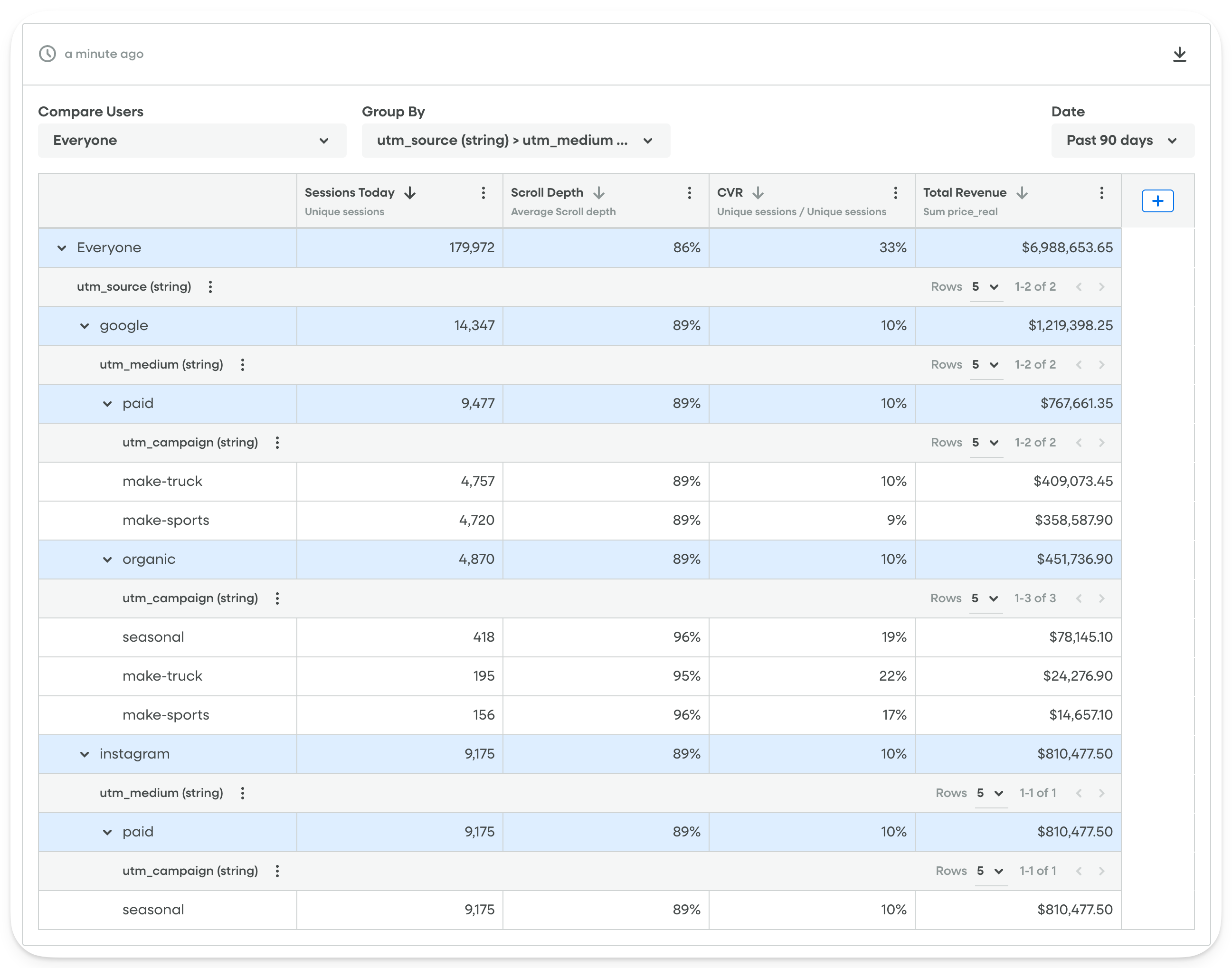
Task: Open Scroll Depth column options menu
Action: click(x=690, y=193)
